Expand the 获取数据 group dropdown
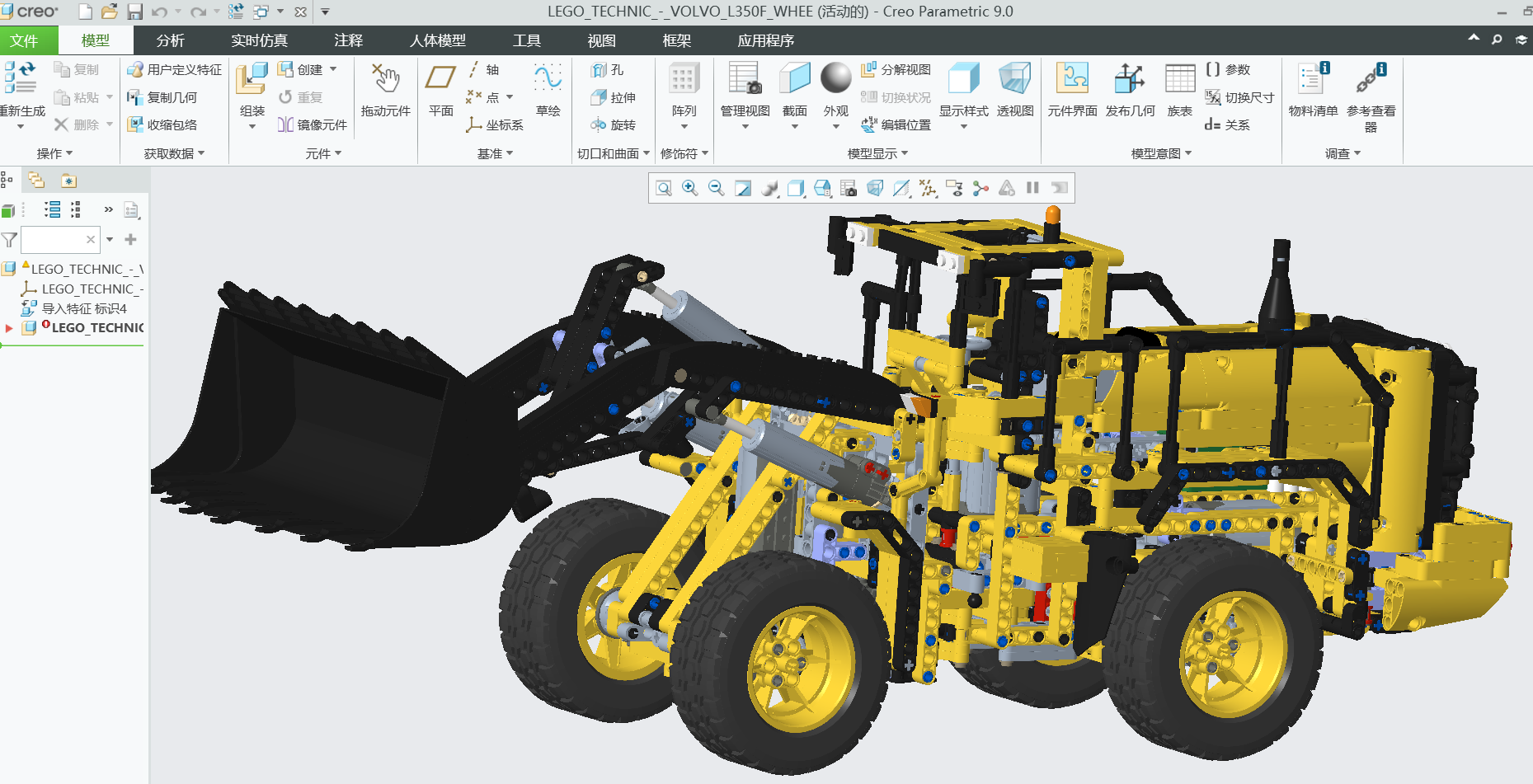 click(x=174, y=153)
